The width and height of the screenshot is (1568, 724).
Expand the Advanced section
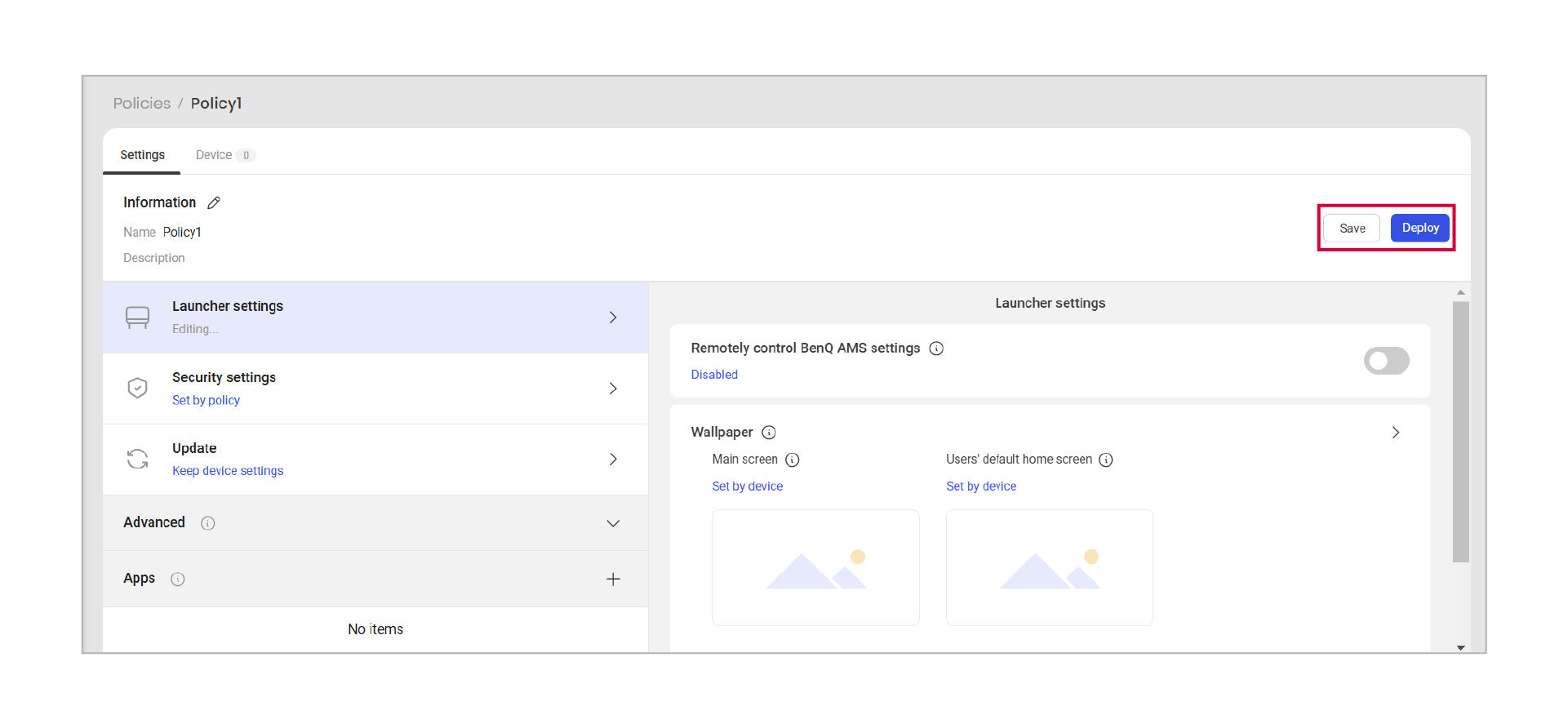click(x=613, y=523)
